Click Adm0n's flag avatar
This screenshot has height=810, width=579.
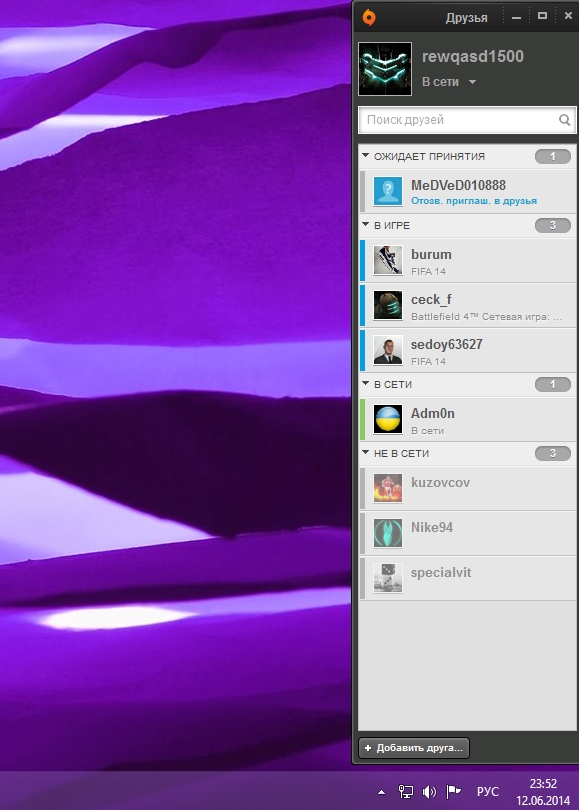click(x=388, y=419)
